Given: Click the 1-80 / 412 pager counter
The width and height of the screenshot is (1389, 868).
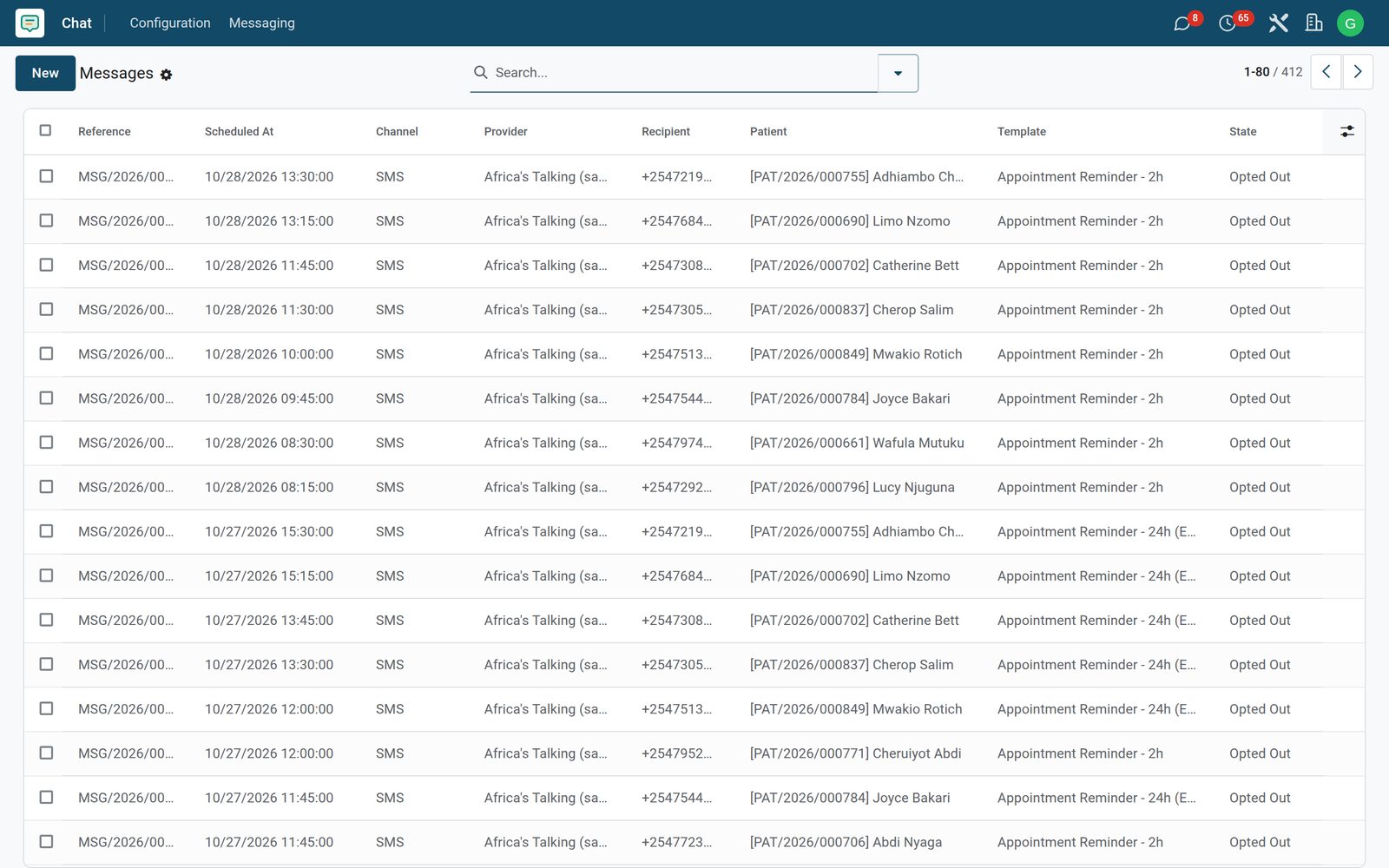Looking at the screenshot, I should [x=1273, y=72].
